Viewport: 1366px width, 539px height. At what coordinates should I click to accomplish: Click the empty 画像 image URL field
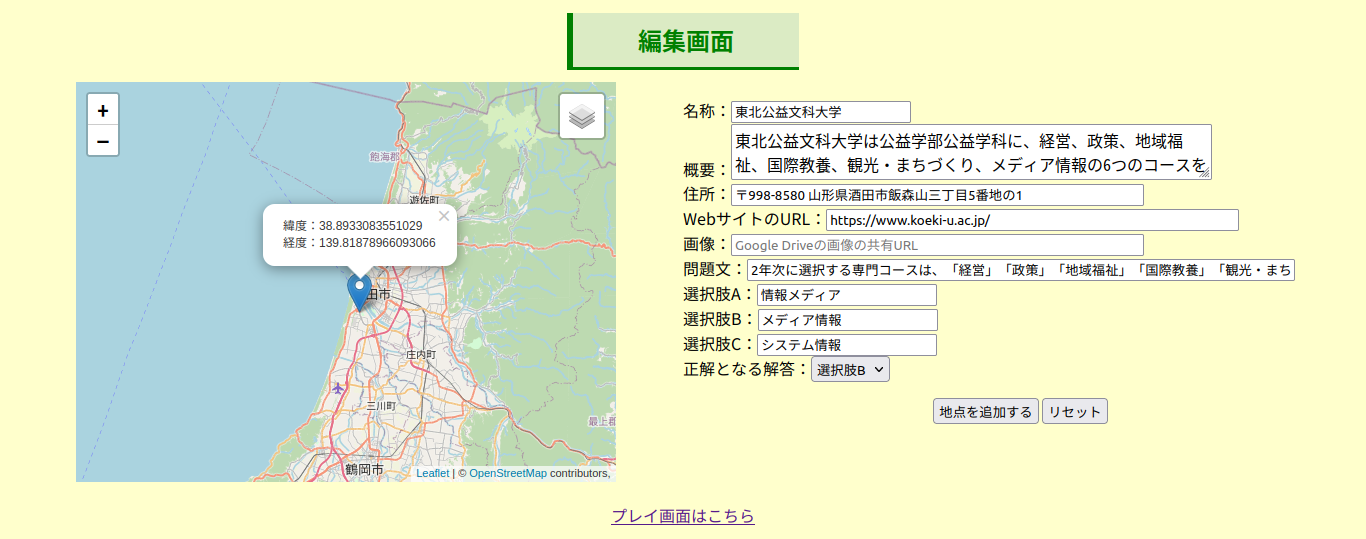936,245
